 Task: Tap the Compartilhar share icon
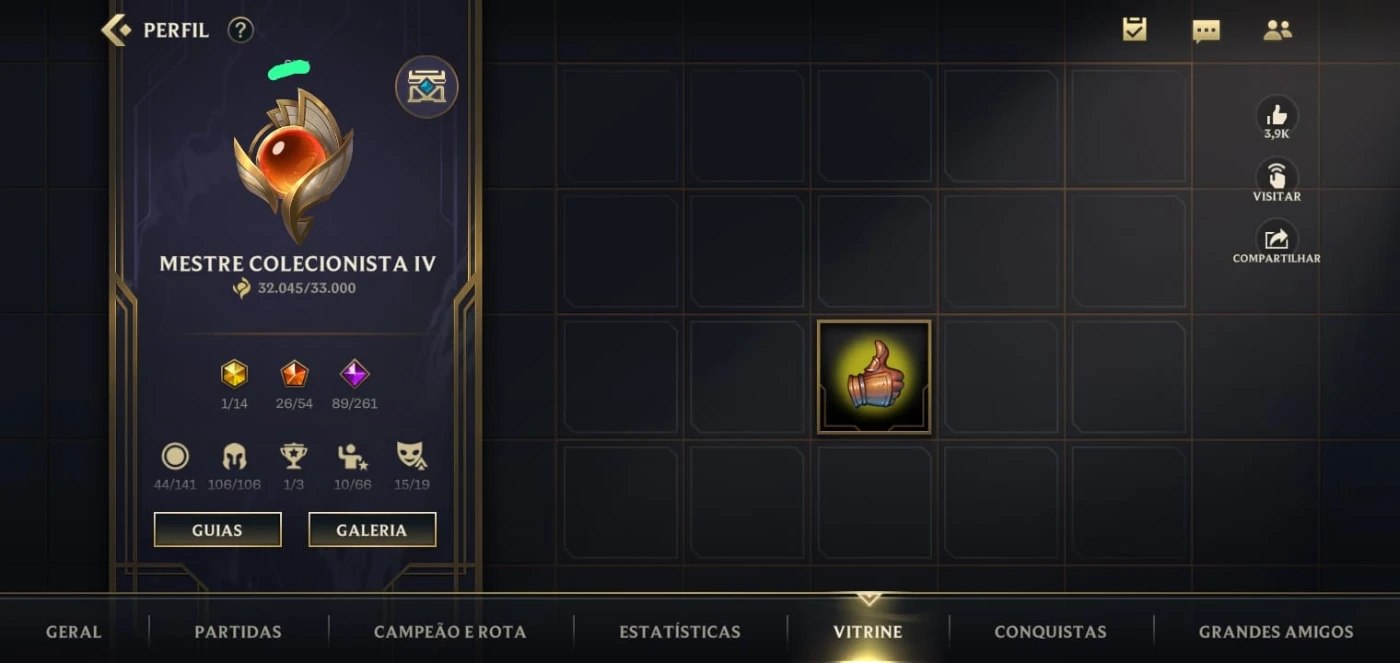click(1277, 240)
